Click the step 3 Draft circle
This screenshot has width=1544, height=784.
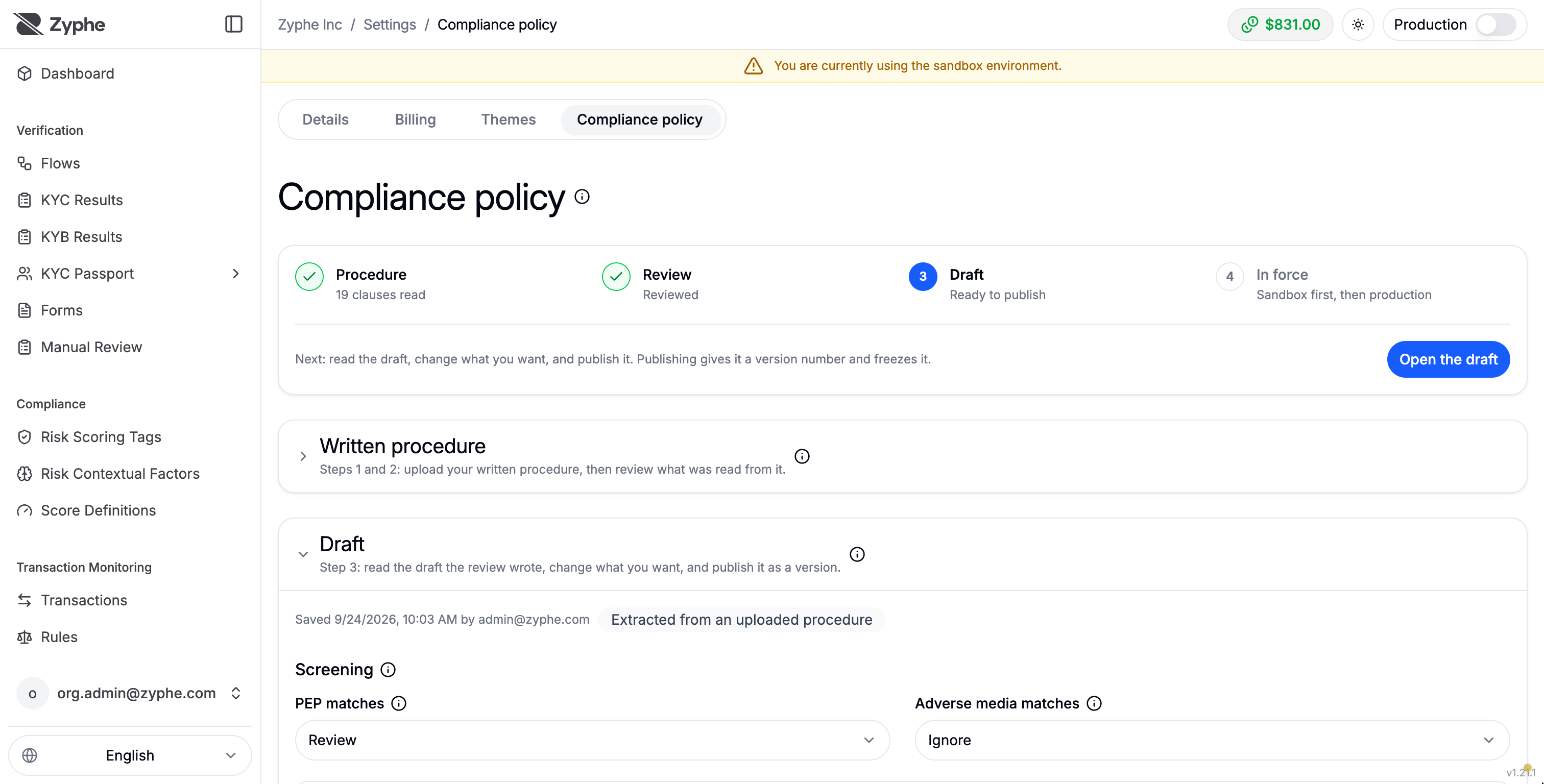tap(923, 277)
